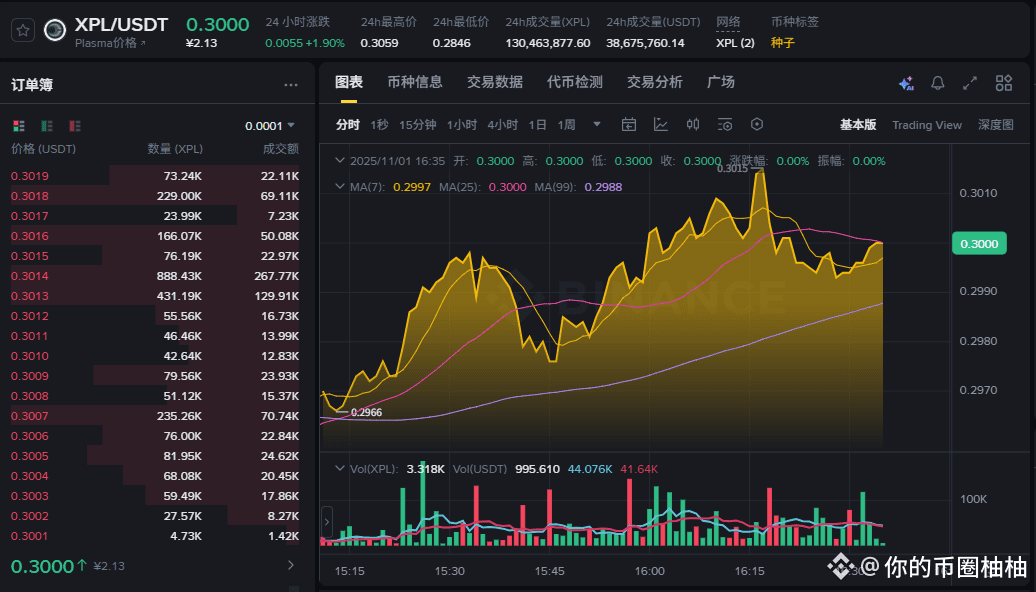Select the 4小时 interval

tap(503, 125)
